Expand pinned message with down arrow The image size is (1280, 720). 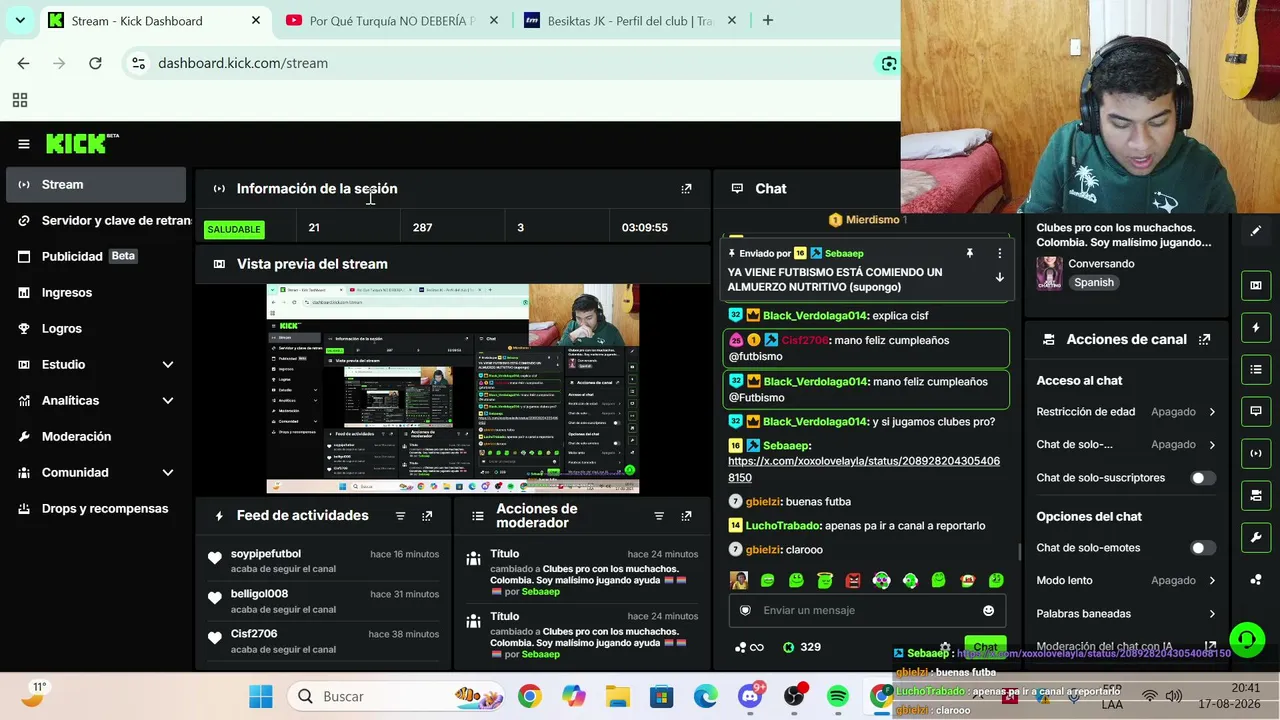click(999, 278)
